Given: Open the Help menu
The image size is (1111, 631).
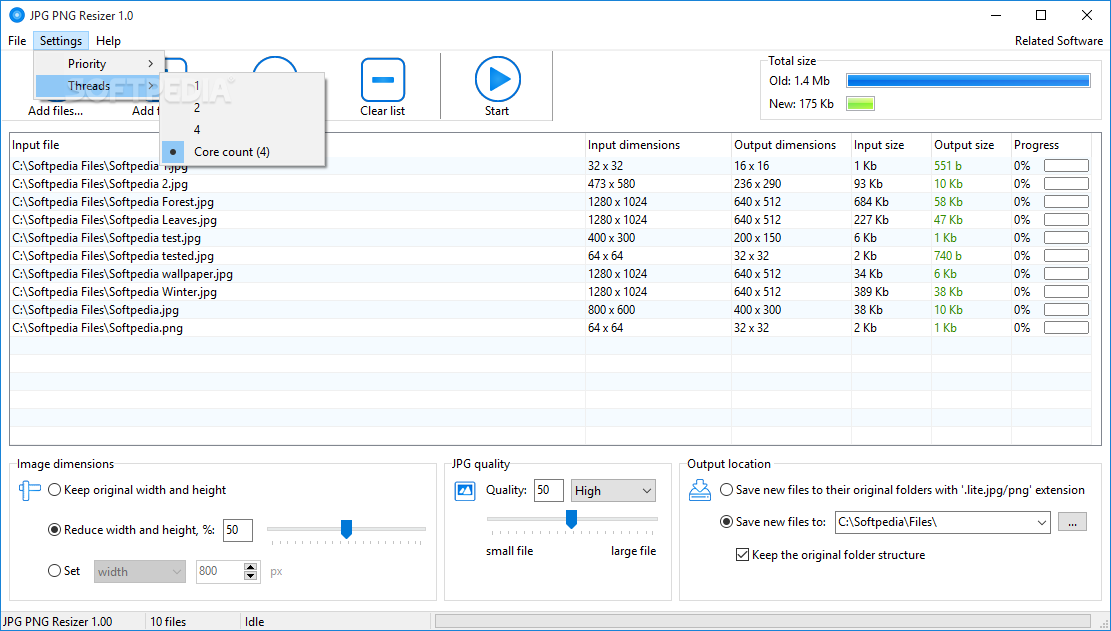Looking at the screenshot, I should pos(108,40).
